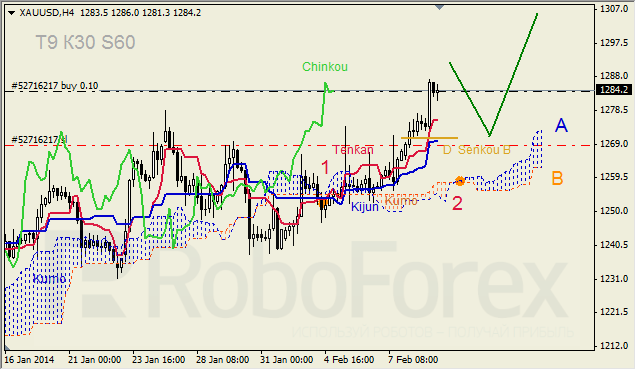Image resolution: width=636 pixels, height=370 pixels.
Task: Select the T9 K30 S60 indicator label
Action: click(x=85, y=42)
